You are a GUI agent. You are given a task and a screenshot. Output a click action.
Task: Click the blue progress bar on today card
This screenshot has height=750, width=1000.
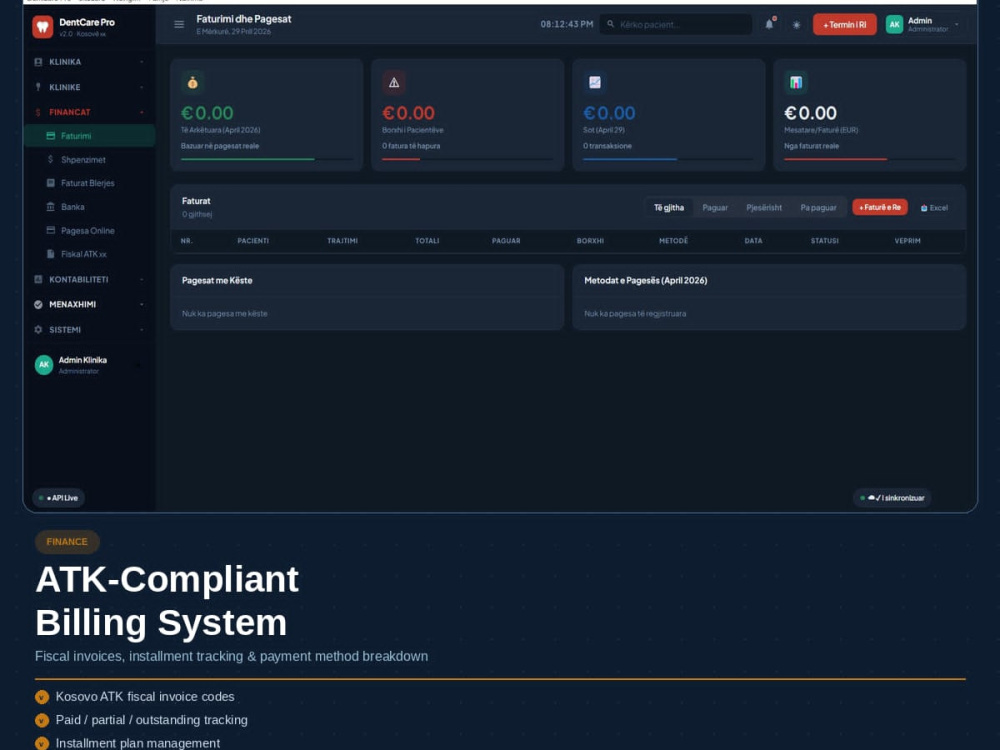point(629,159)
